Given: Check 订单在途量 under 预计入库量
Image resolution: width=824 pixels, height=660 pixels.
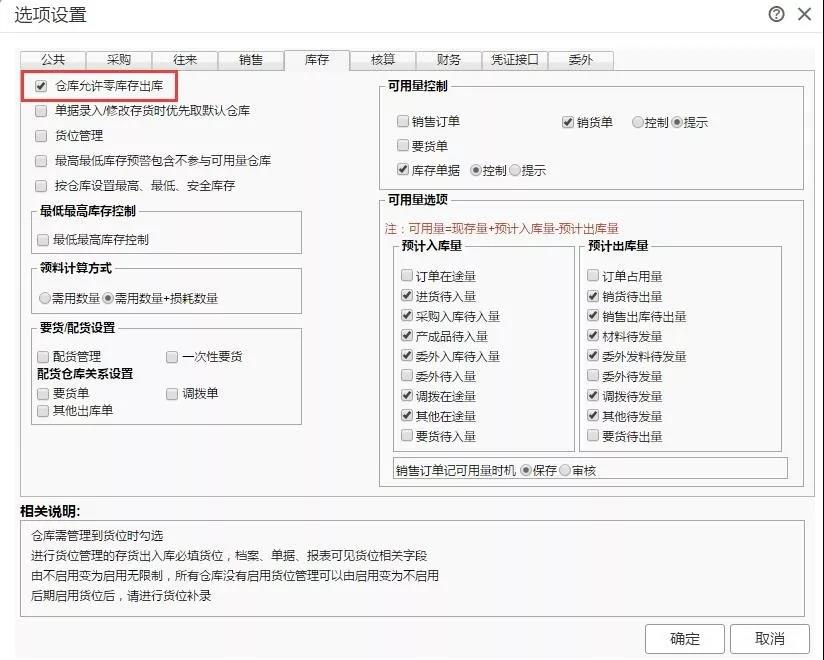Looking at the screenshot, I should point(407,275).
